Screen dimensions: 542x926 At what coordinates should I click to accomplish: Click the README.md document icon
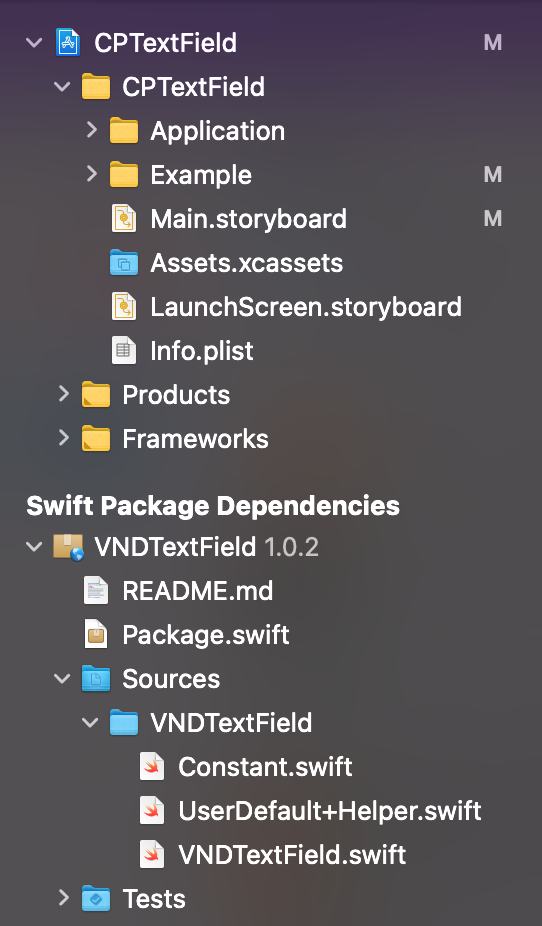pos(96,591)
